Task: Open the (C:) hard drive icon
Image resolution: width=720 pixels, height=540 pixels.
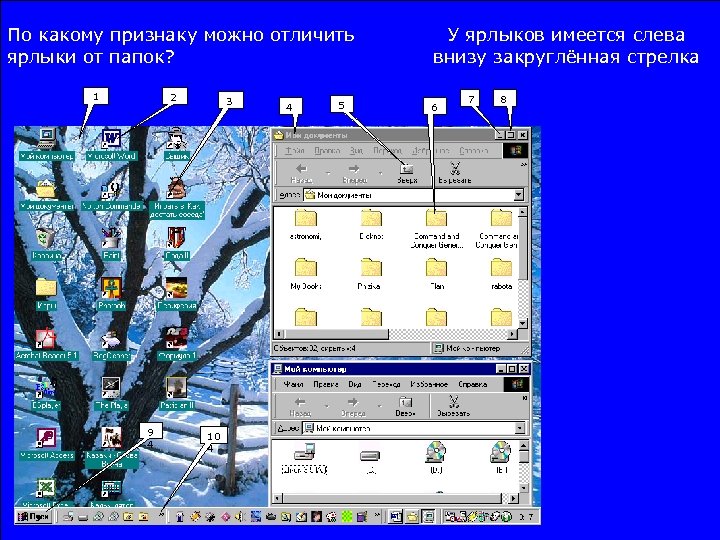Action: (370, 461)
